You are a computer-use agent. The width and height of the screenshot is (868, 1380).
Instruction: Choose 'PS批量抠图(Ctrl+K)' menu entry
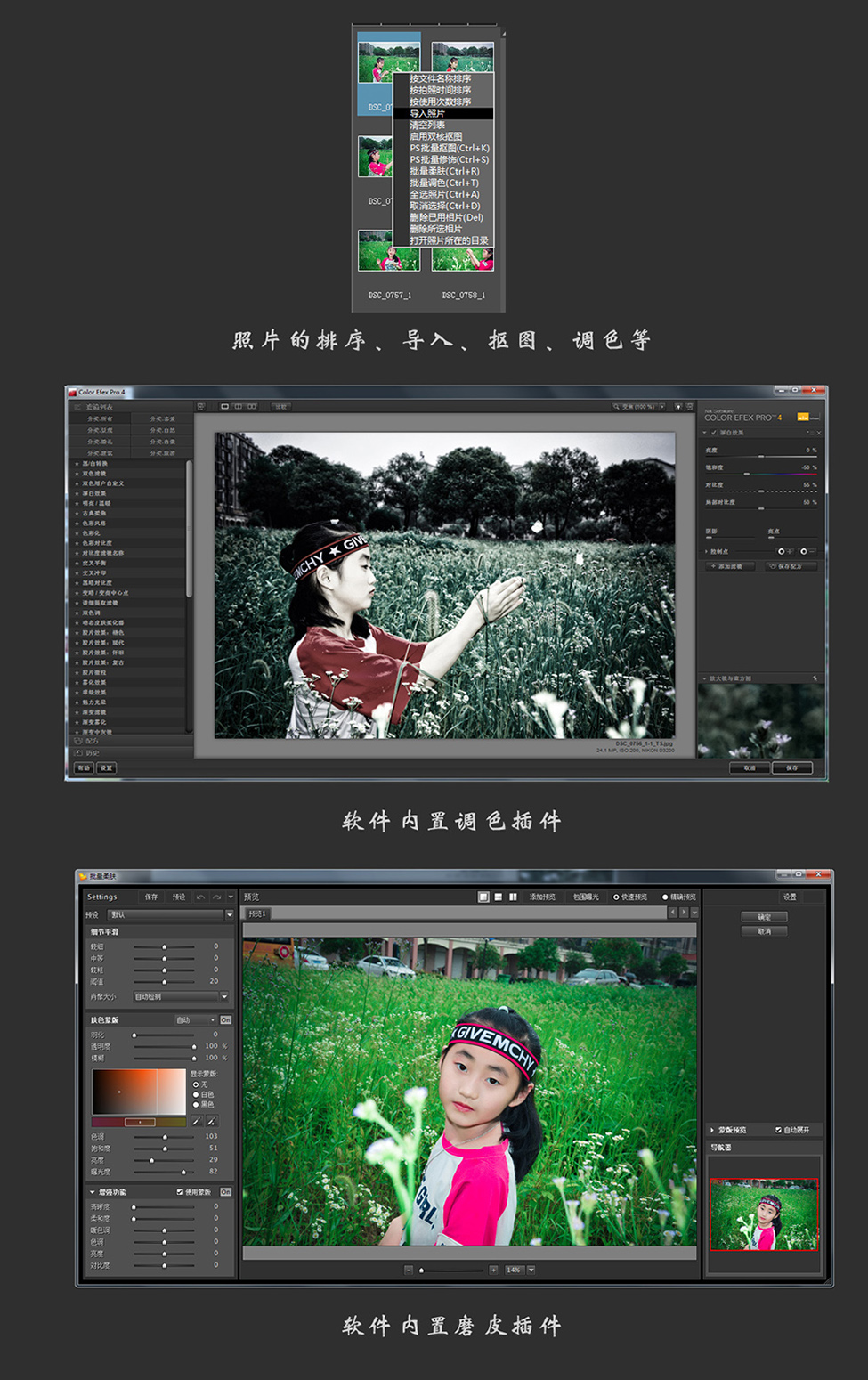pyautogui.click(x=443, y=149)
